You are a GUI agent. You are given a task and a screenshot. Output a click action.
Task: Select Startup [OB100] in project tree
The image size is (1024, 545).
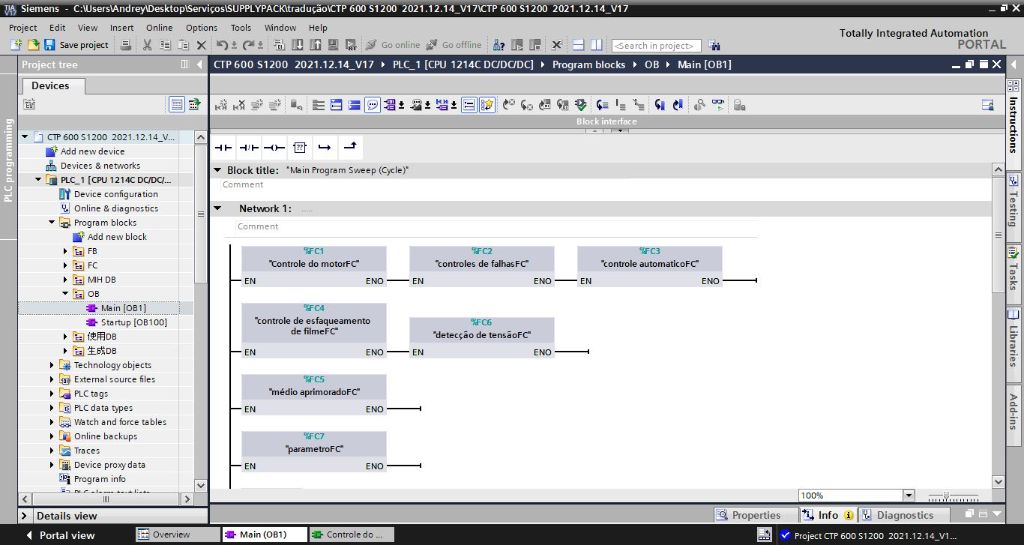(x=133, y=322)
